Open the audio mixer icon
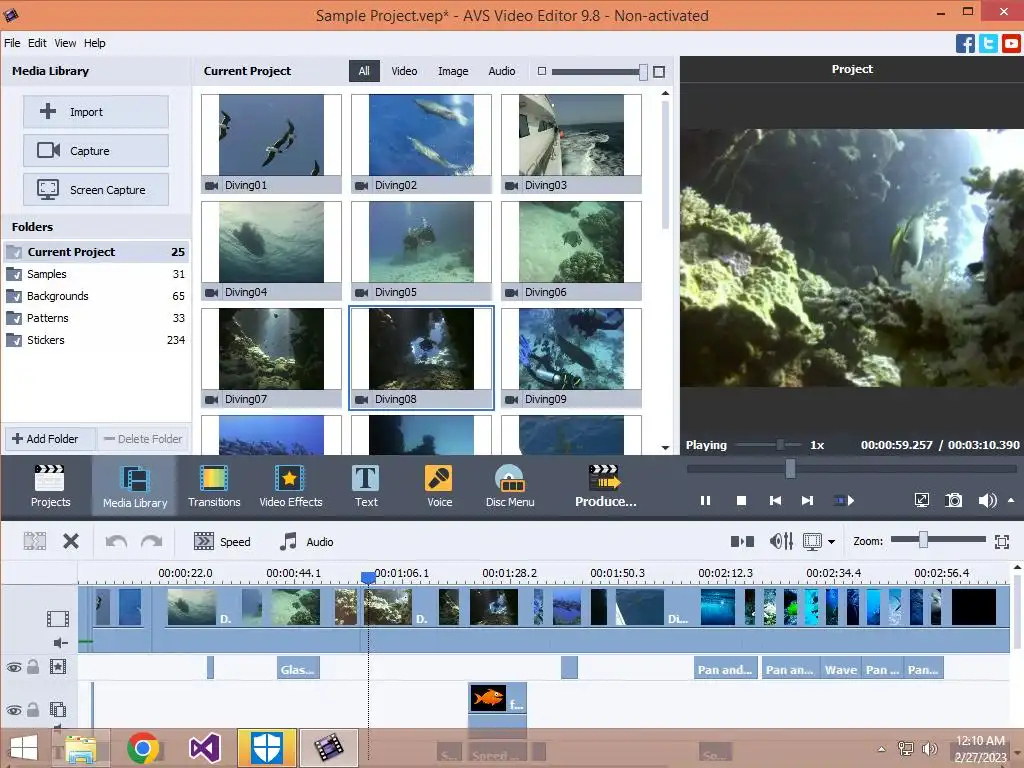Image resolution: width=1024 pixels, height=768 pixels. (781, 541)
